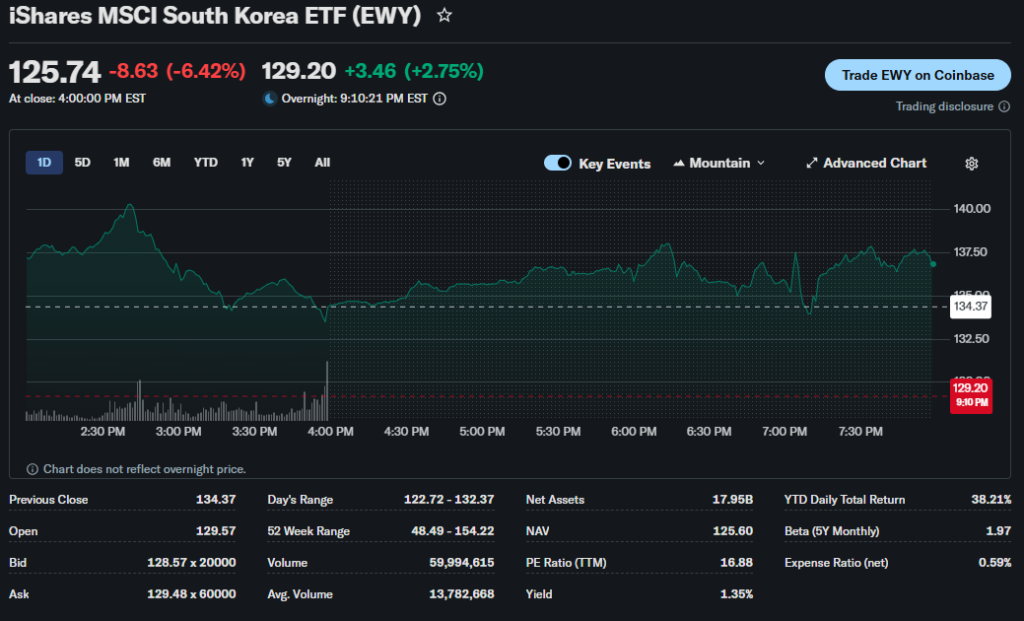1024x621 pixels.
Task: Select the 1D time range tab
Action: point(44,163)
